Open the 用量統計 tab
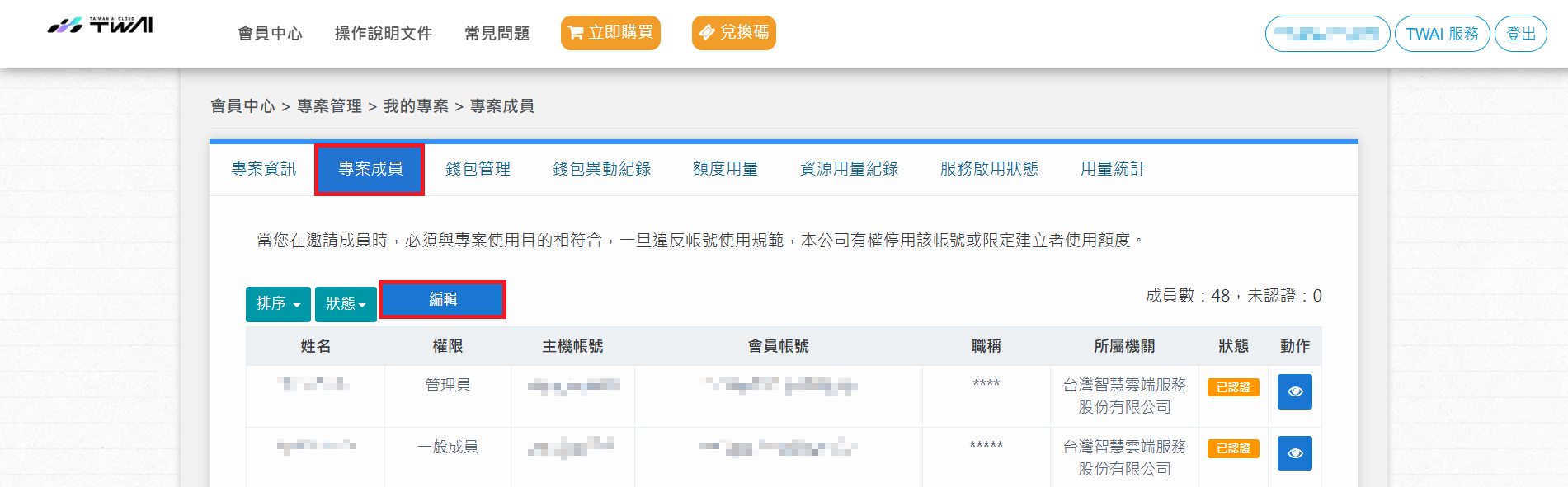The width and height of the screenshot is (1568, 487). [1113, 169]
